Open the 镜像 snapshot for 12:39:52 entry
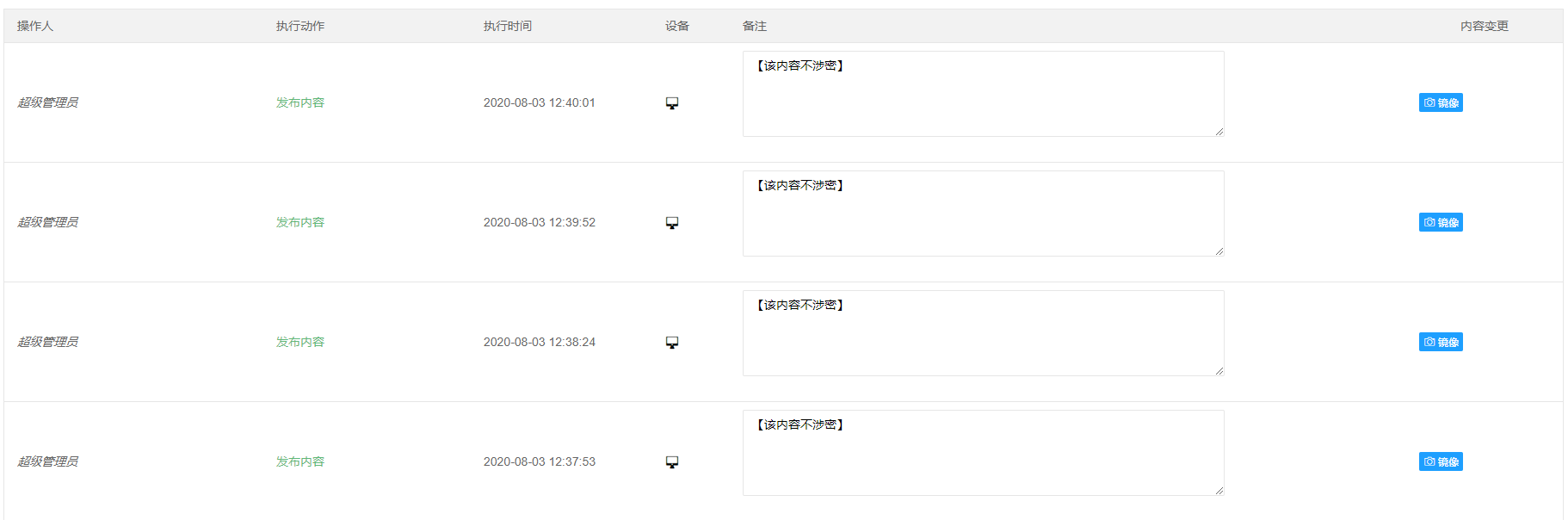This screenshot has width=1568, height=520. pos(1441,222)
